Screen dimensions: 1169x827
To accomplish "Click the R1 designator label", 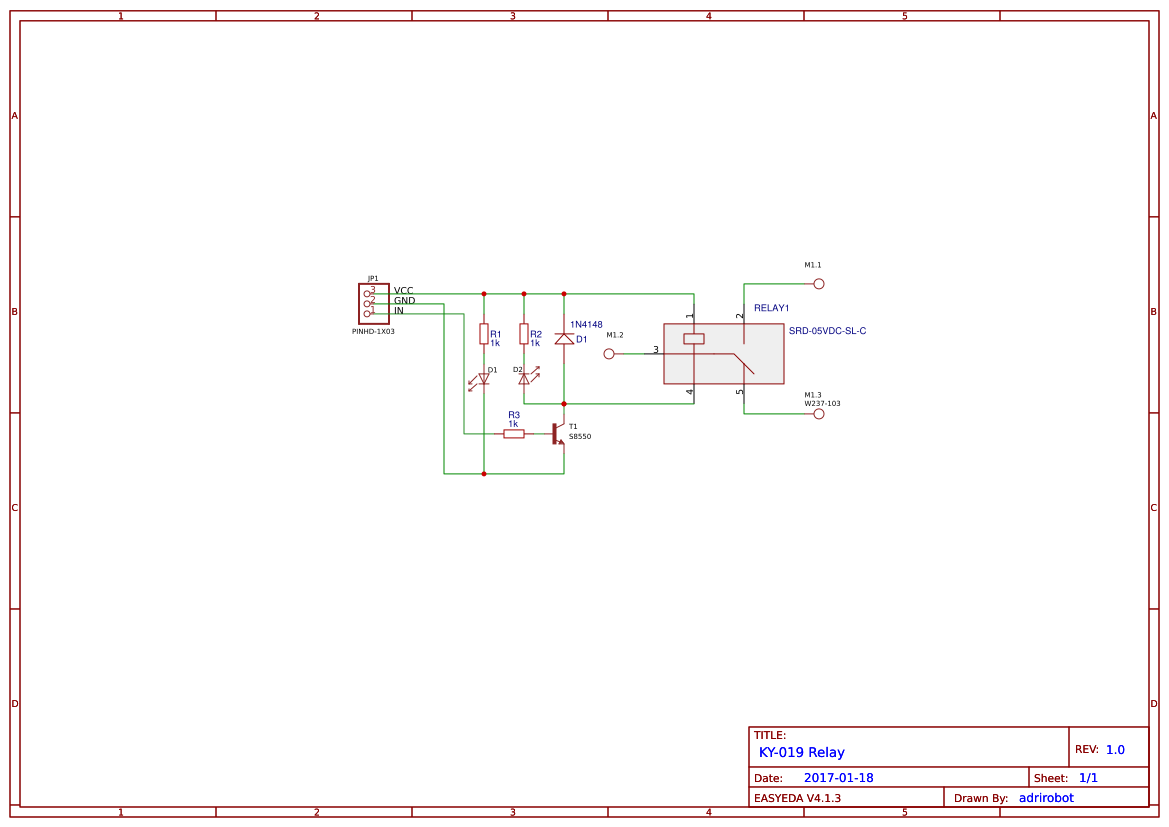I will 496,335.
